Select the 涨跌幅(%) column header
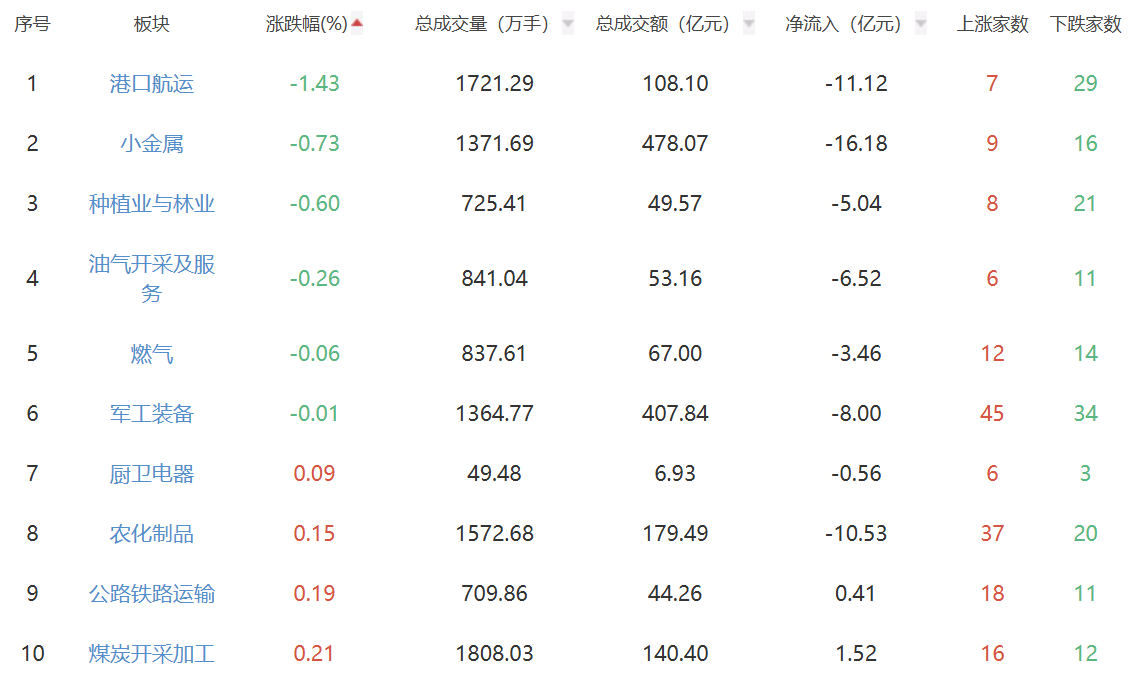The width and height of the screenshot is (1128, 674). click(306, 24)
